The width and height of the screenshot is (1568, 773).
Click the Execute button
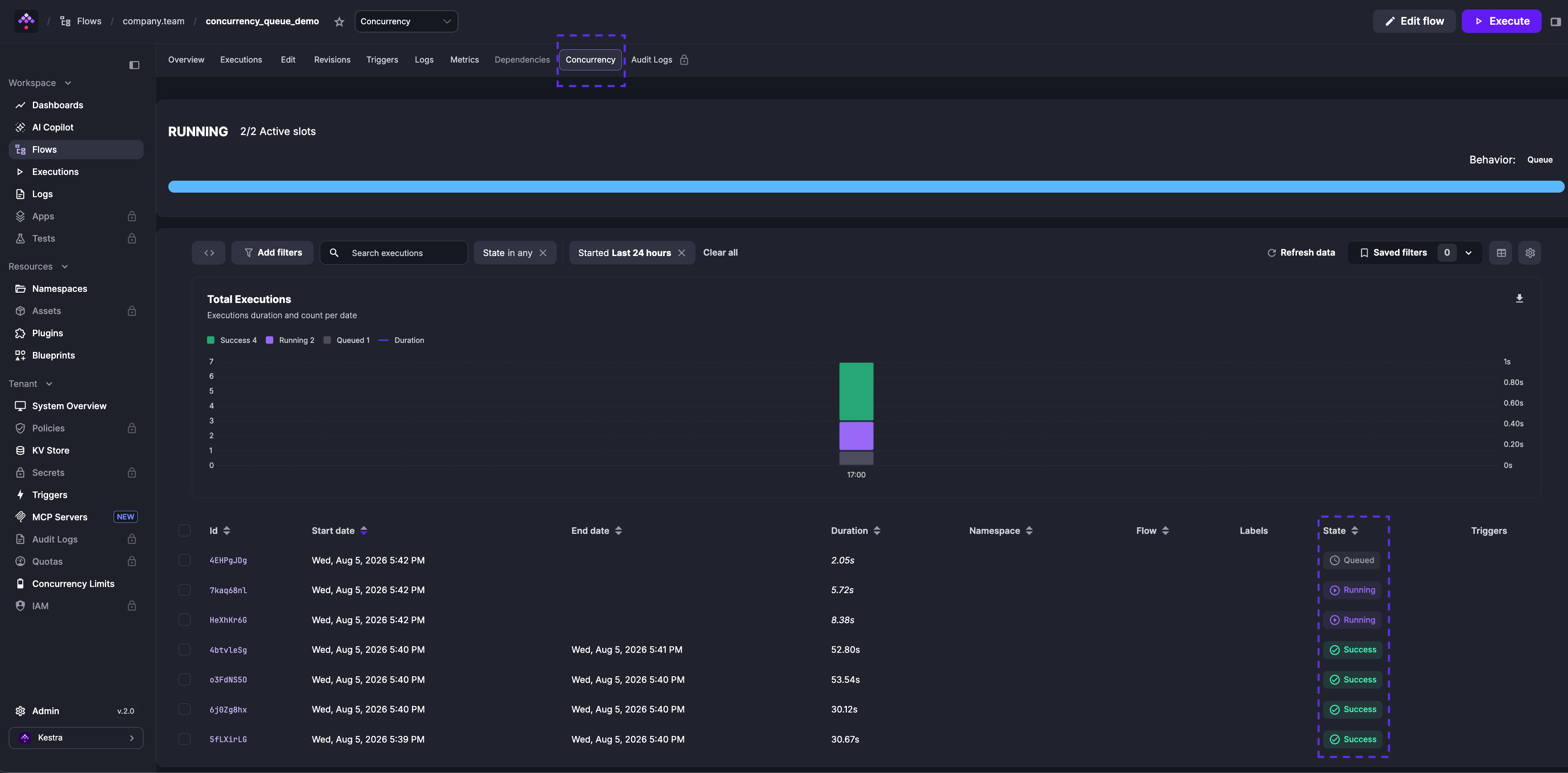(1501, 21)
